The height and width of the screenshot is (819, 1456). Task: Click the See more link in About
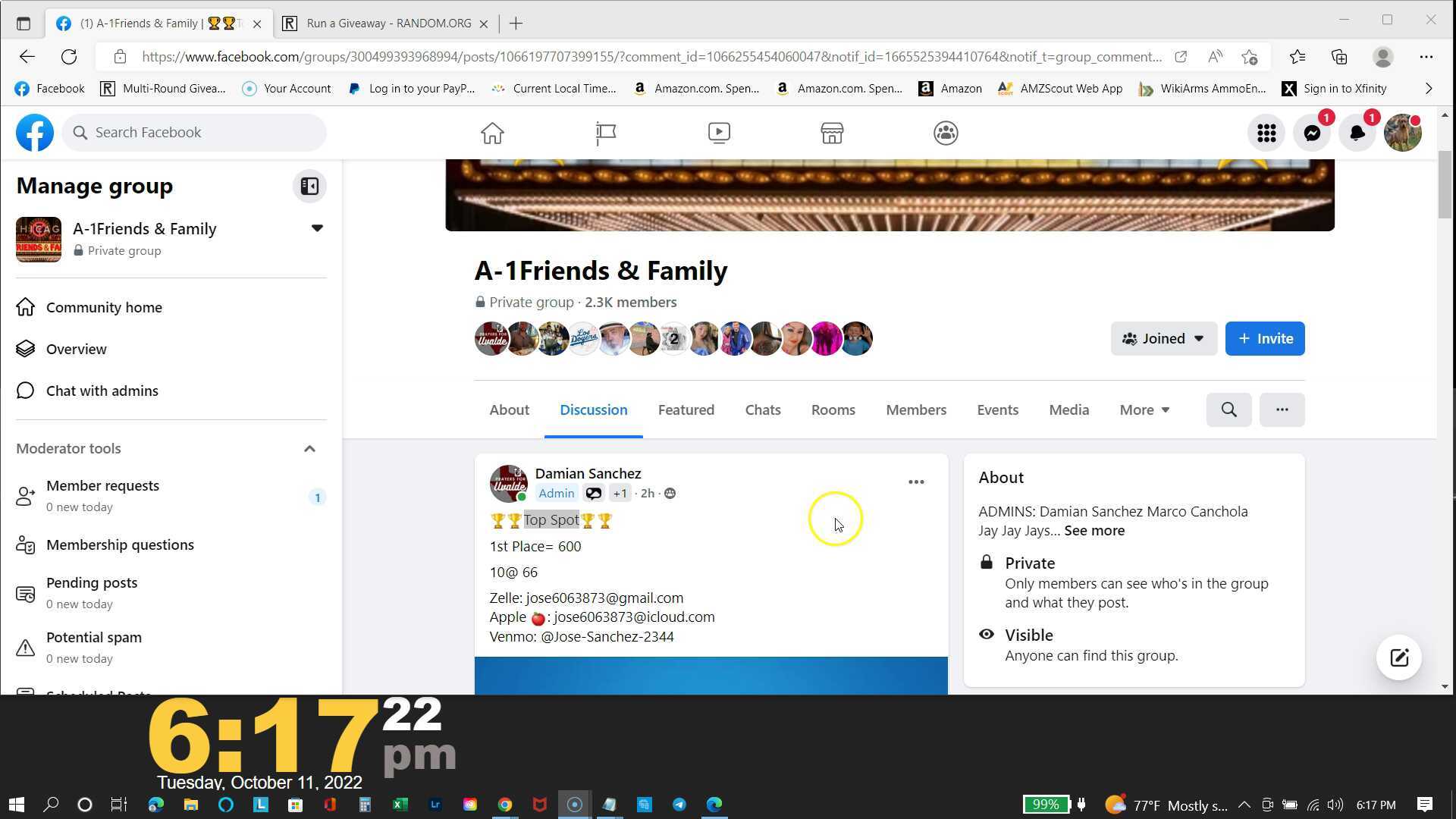[x=1094, y=531]
